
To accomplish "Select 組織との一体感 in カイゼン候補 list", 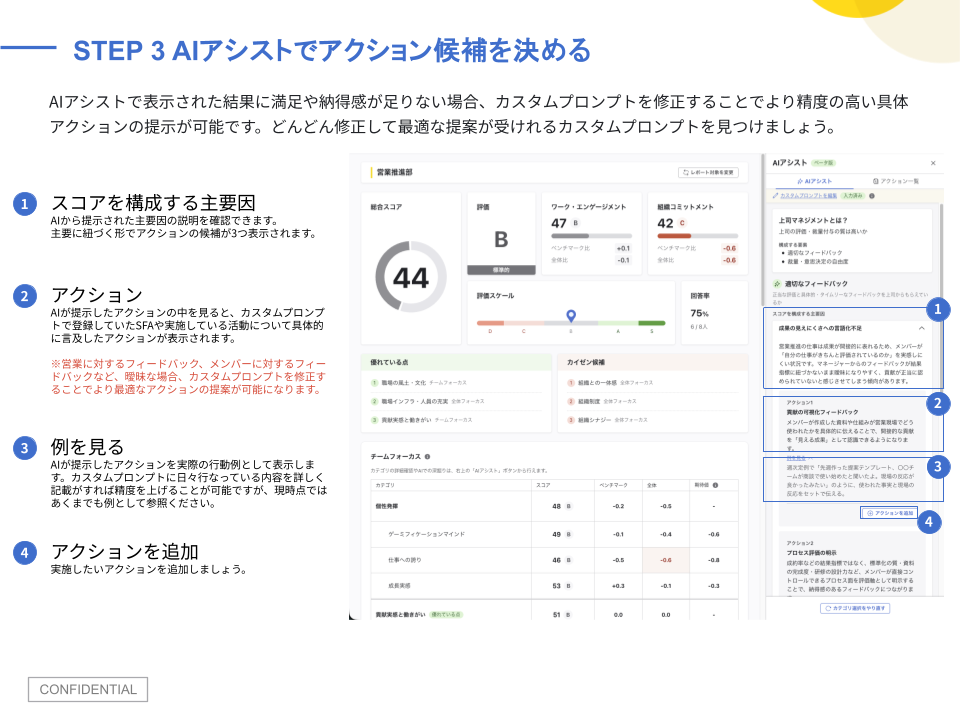I will coord(654,383).
